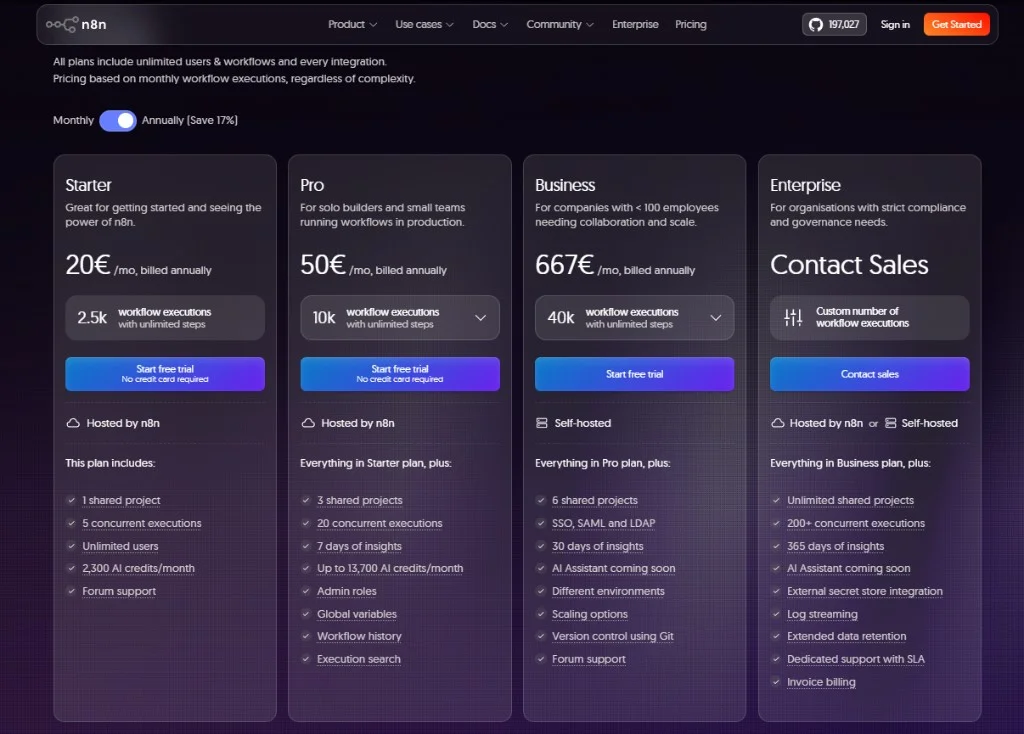Click Up to 13,700 AI credits/month text

tap(390, 568)
